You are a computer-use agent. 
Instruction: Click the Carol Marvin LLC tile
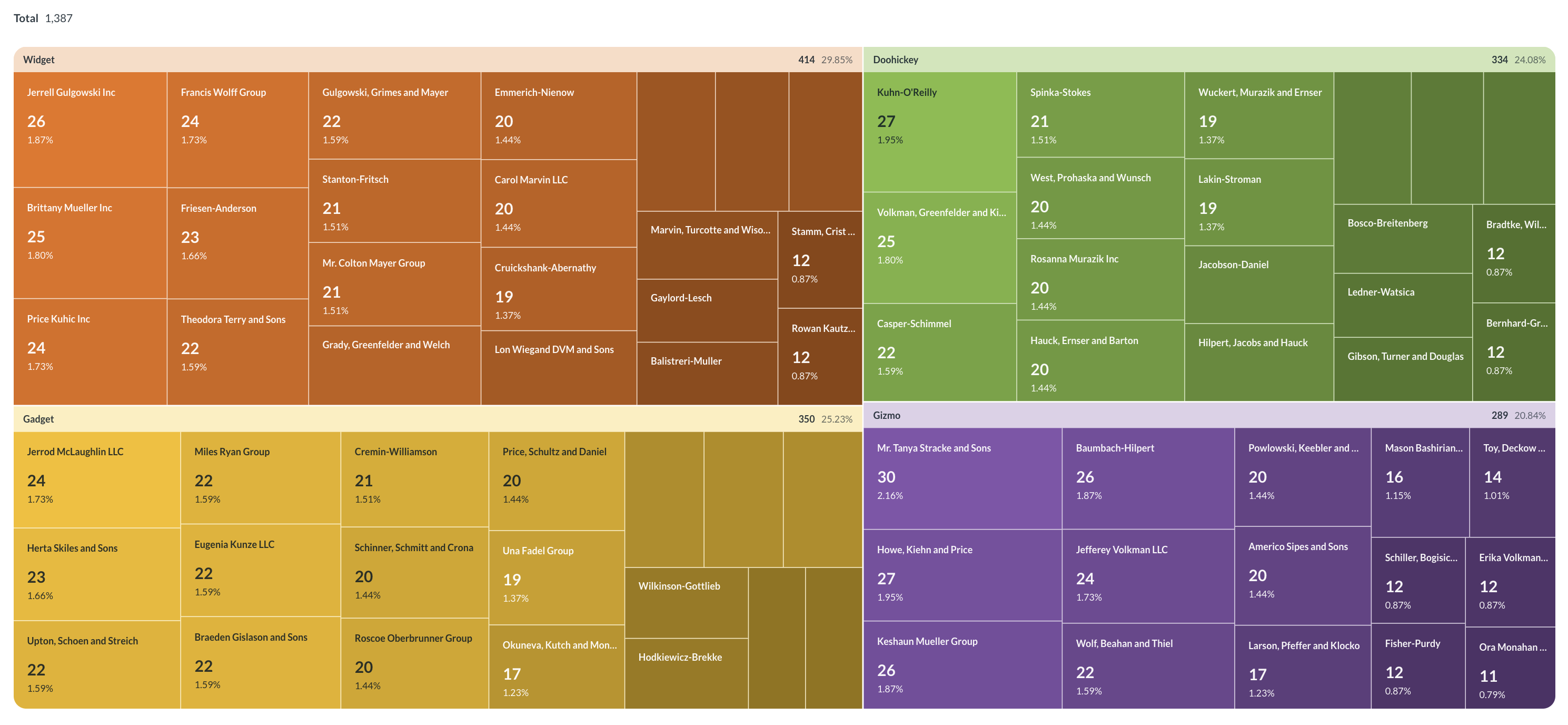[559, 203]
